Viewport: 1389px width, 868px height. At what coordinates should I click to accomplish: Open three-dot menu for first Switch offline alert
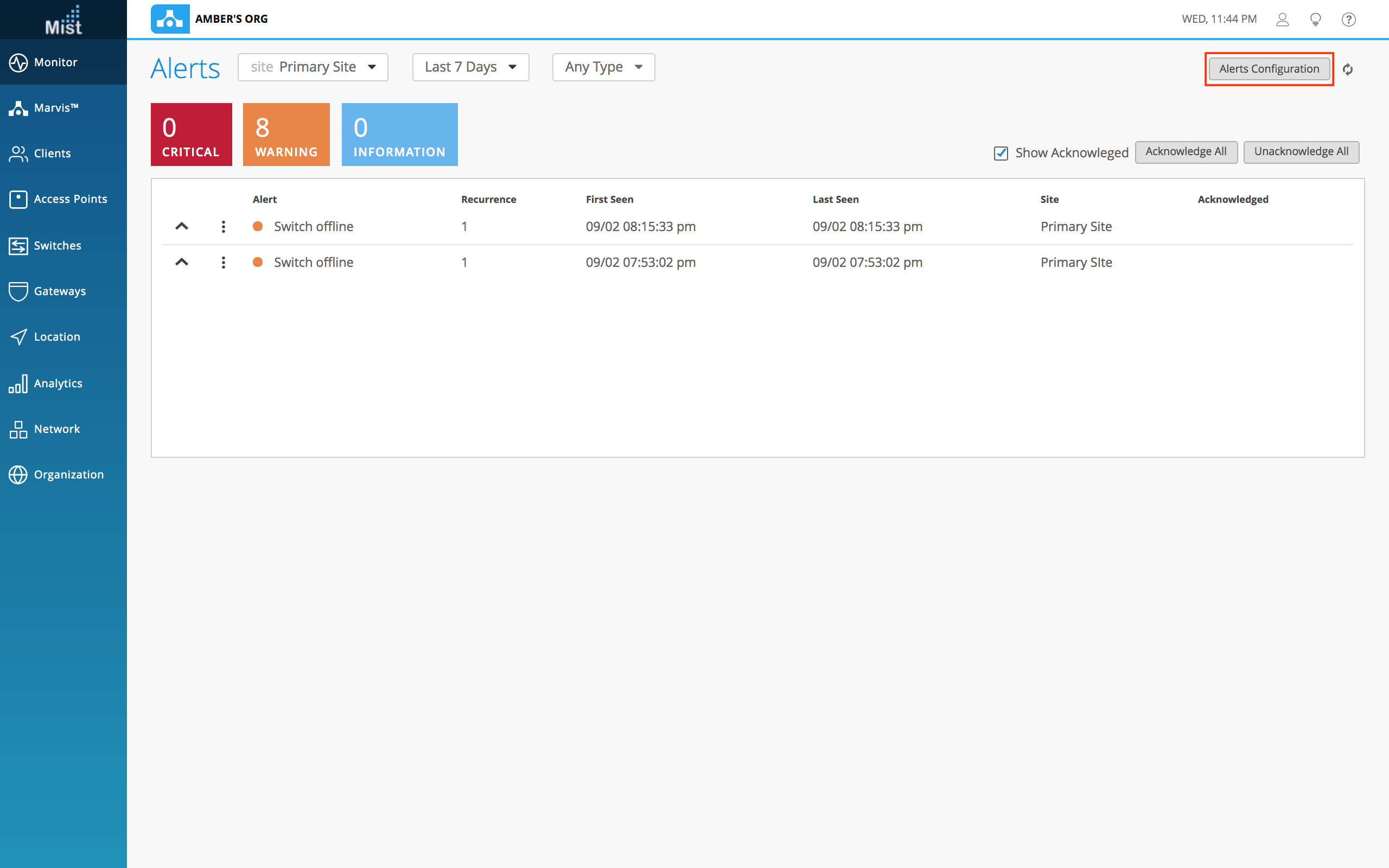coord(224,227)
